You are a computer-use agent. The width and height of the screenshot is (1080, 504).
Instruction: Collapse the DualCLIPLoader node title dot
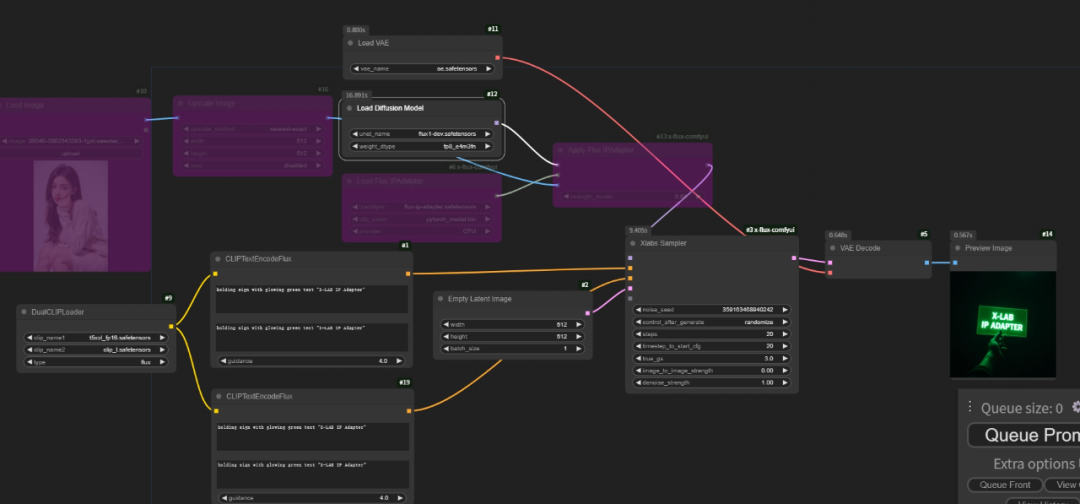point(23,312)
